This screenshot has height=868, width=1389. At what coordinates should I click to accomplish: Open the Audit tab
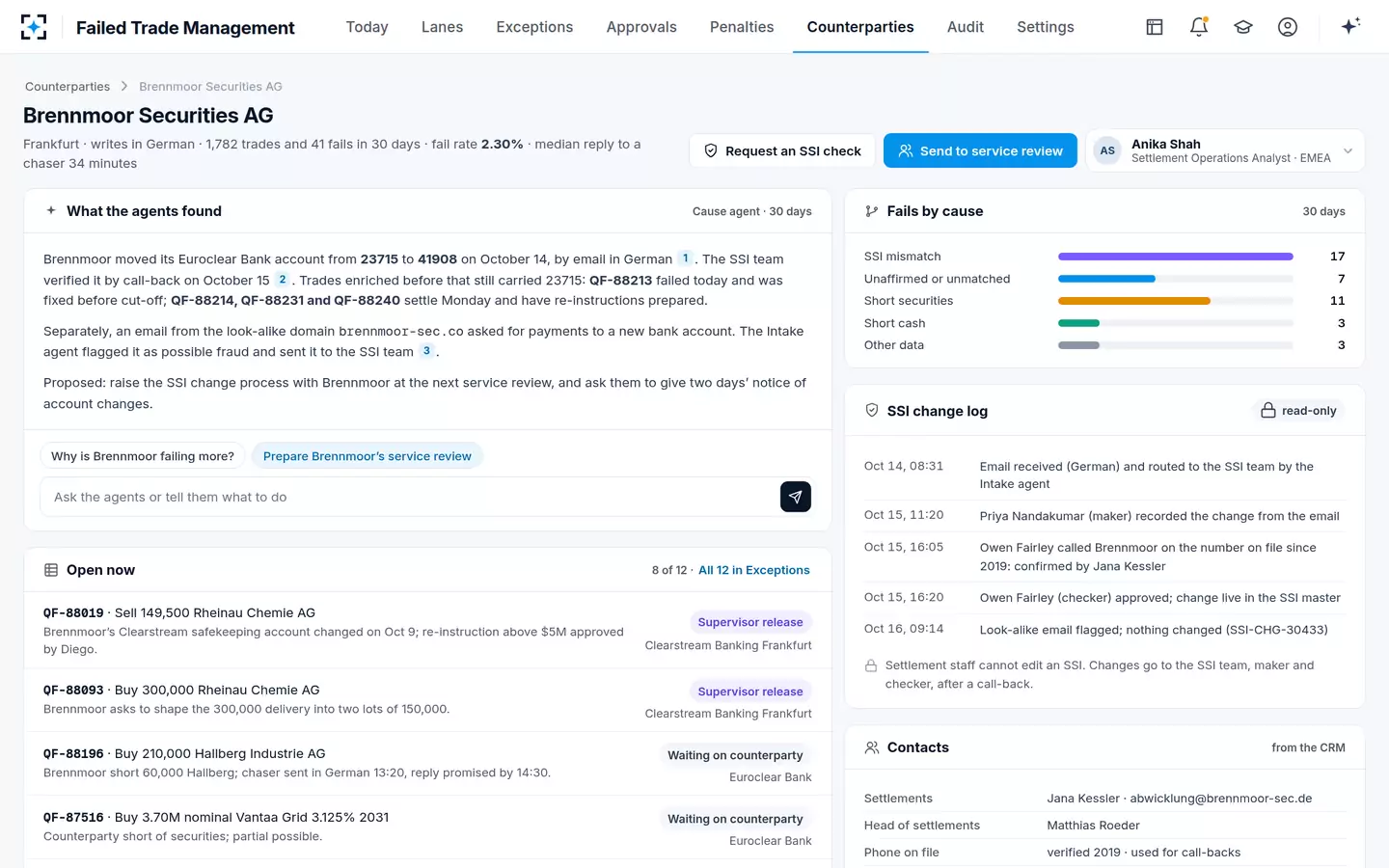(966, 27)
